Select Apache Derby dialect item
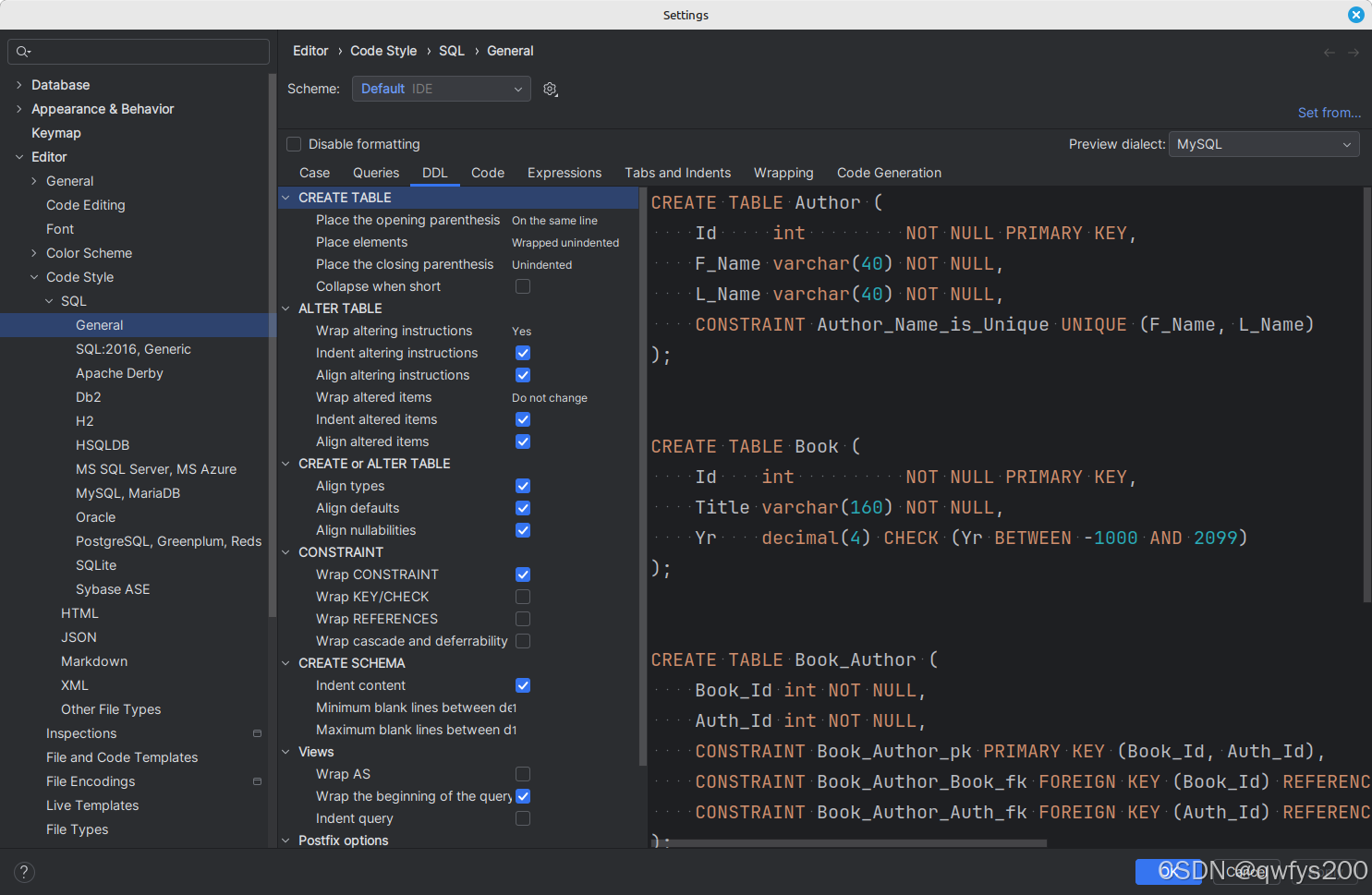This screenshot has height=895, width=1372. pos(119,373)
